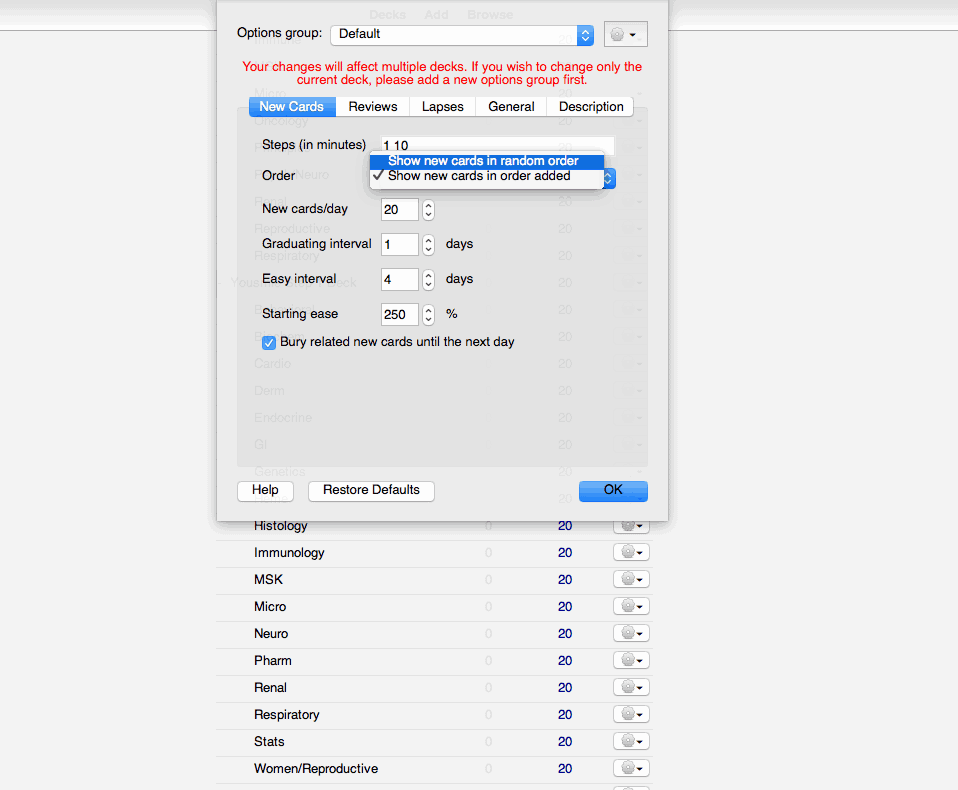Click the Starting ease stepper arrows
This screenshot has width=958, height=790.
(x=428, y=315)
